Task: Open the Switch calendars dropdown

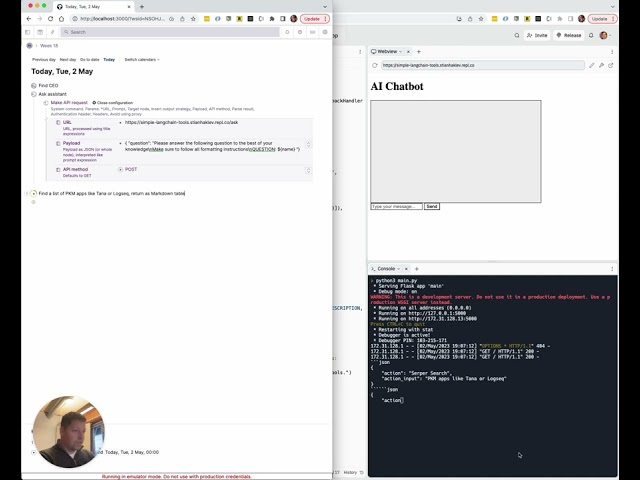Action: coord(142,60)
